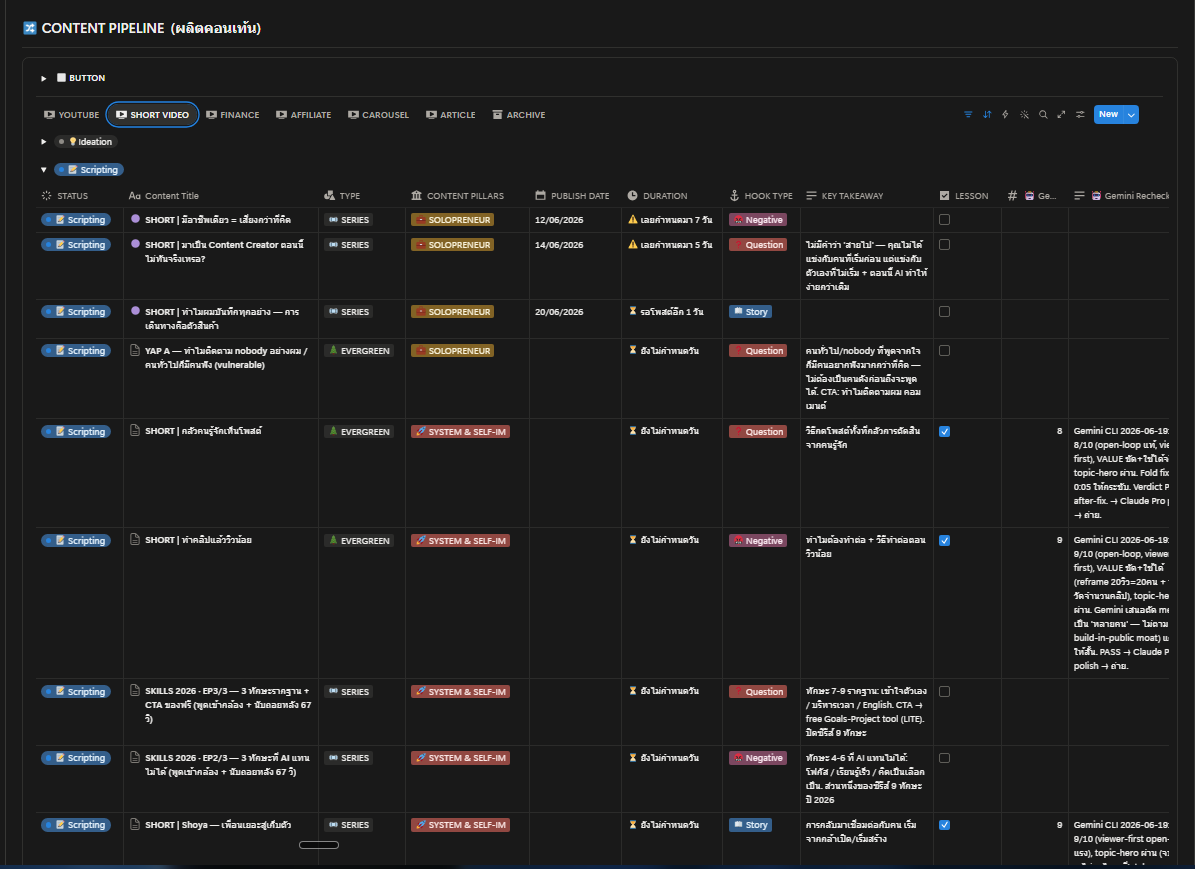Viewport: 1195px width, 869px height.
Task: Click the horizontal scroll handle at the table bottom
Action: [x=319, y=845]
